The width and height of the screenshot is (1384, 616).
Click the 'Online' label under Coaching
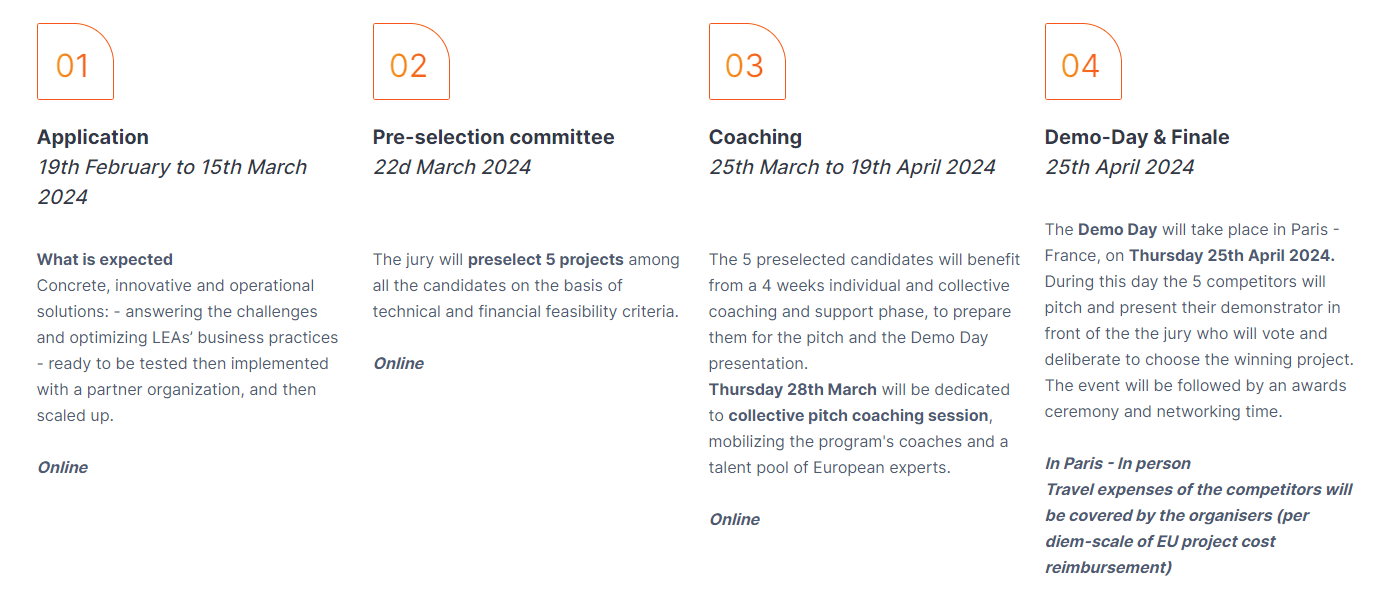tap(735, 519)
